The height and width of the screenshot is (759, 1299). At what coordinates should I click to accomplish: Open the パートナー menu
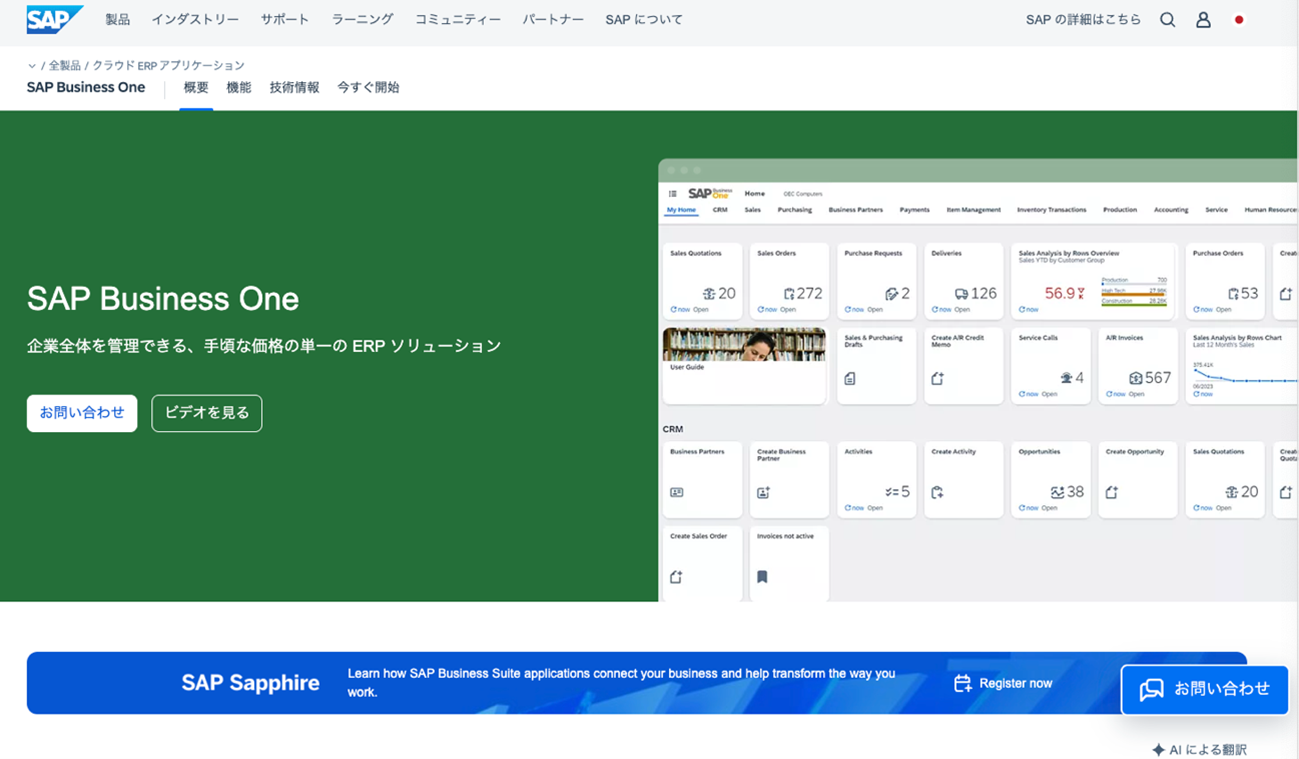tap(553, 20)
